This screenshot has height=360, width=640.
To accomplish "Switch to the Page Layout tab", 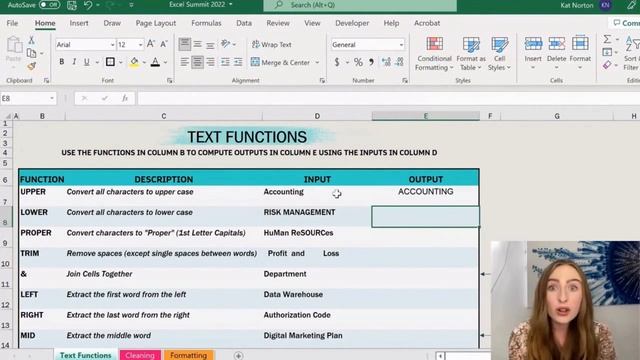I will [156, 23].
